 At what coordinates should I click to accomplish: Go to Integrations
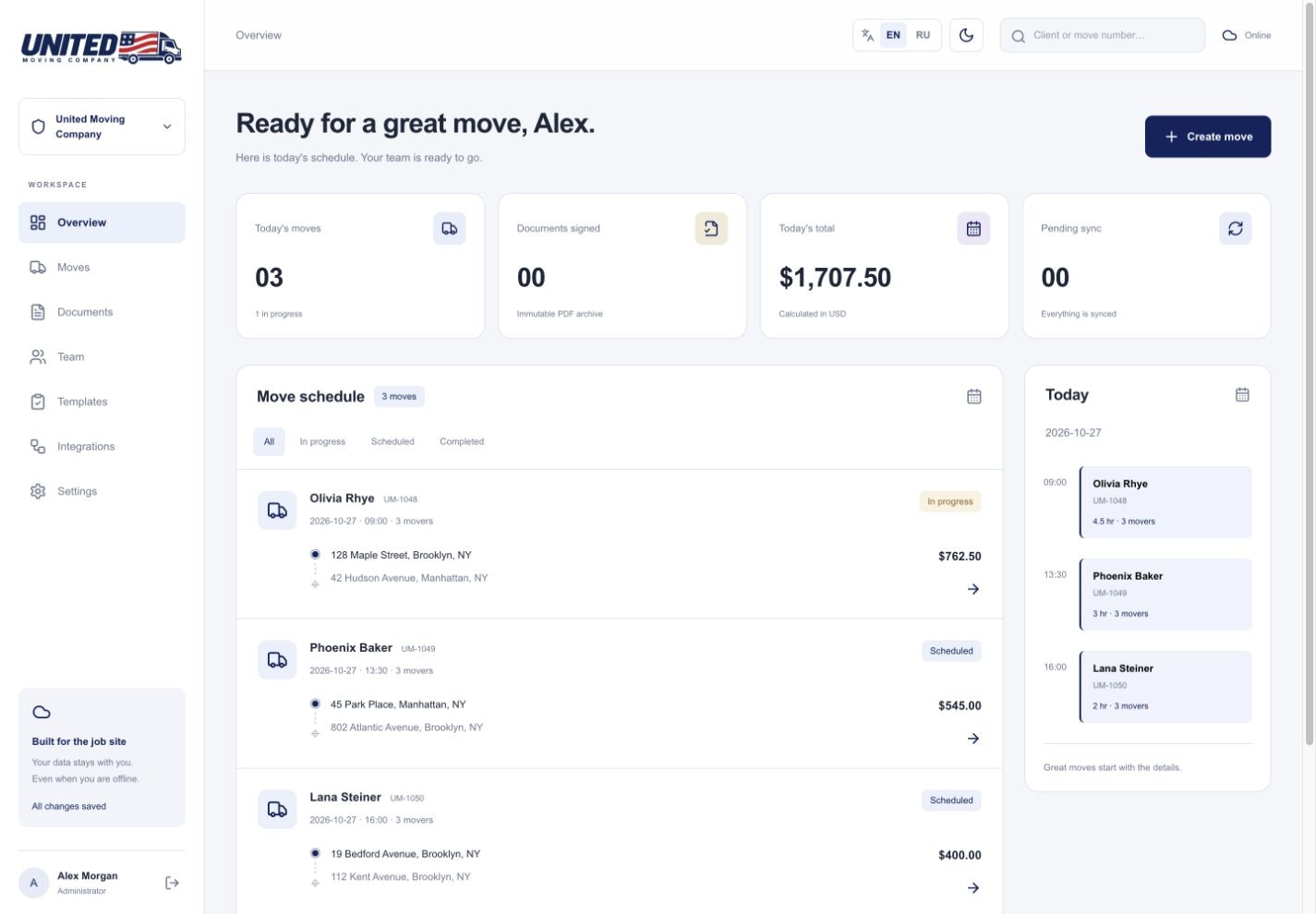coord(102,447)
